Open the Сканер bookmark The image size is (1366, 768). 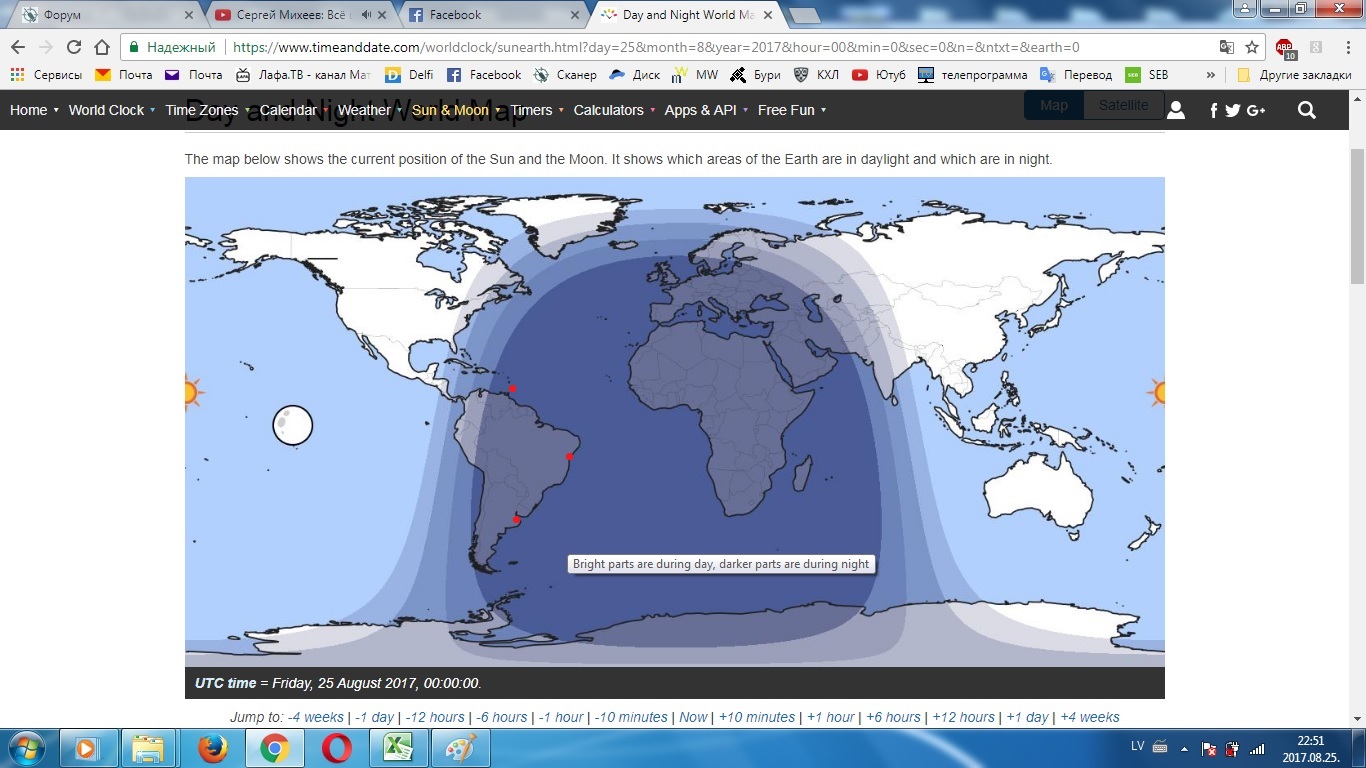click(565, 75)
